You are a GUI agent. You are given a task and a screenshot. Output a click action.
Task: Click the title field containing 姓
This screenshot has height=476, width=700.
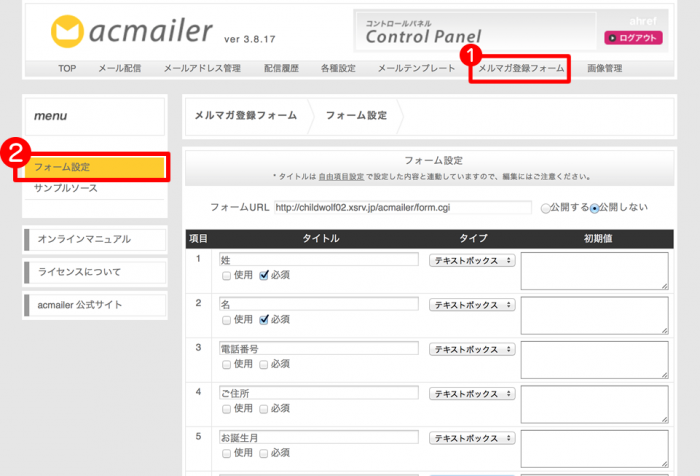coord(319,259)
